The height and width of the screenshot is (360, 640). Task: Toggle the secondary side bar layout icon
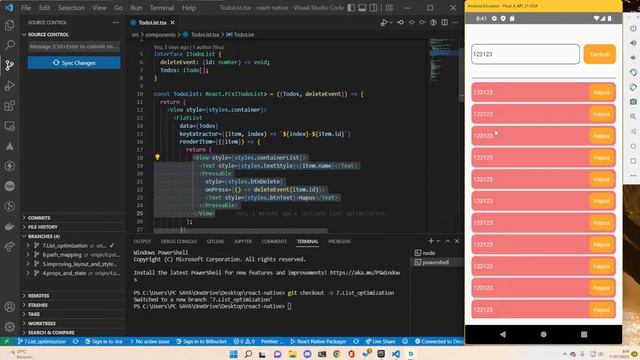pyautogui.click(x=373, y=8)
